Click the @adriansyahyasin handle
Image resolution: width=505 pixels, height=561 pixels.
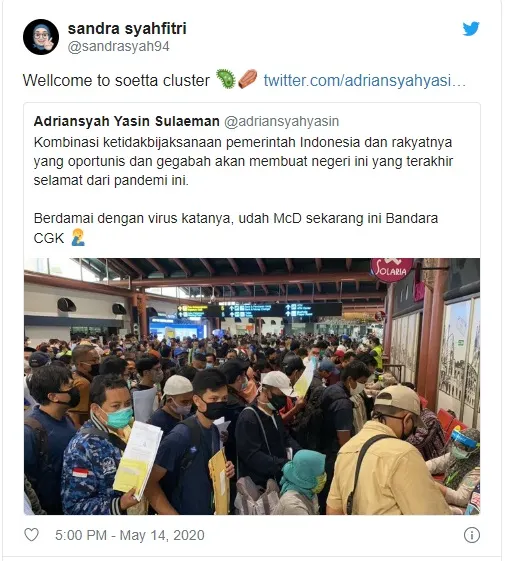coord(282,122)
